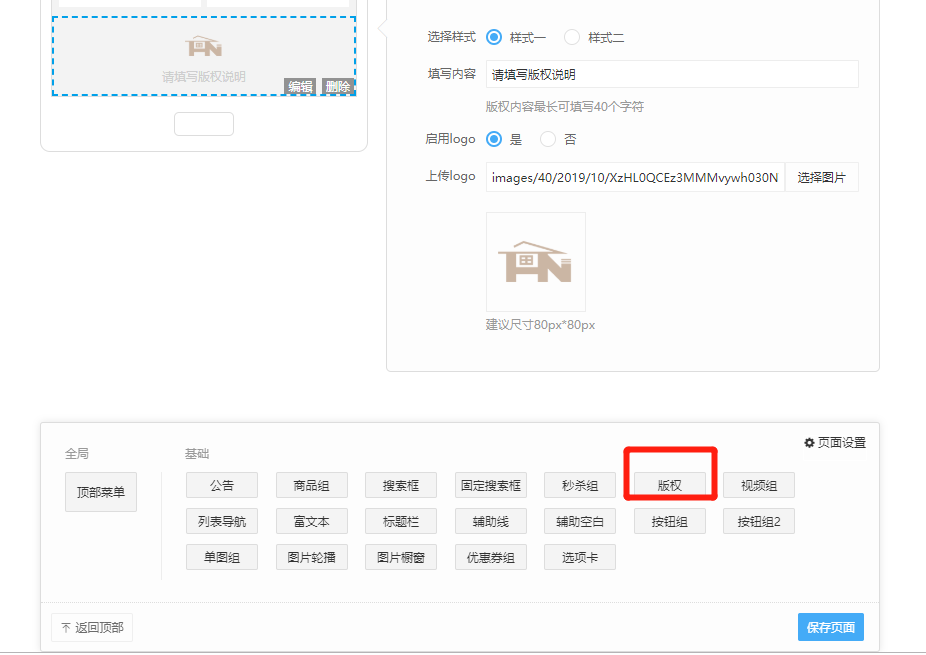Screen dimensions: 926x655
Task: Click 删除 on the copyright block
Action: click(337, 86)
